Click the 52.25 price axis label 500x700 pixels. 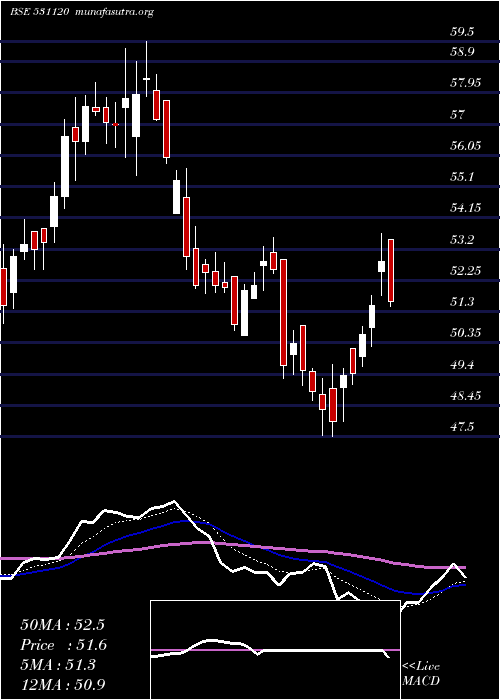tap(465, 271)
